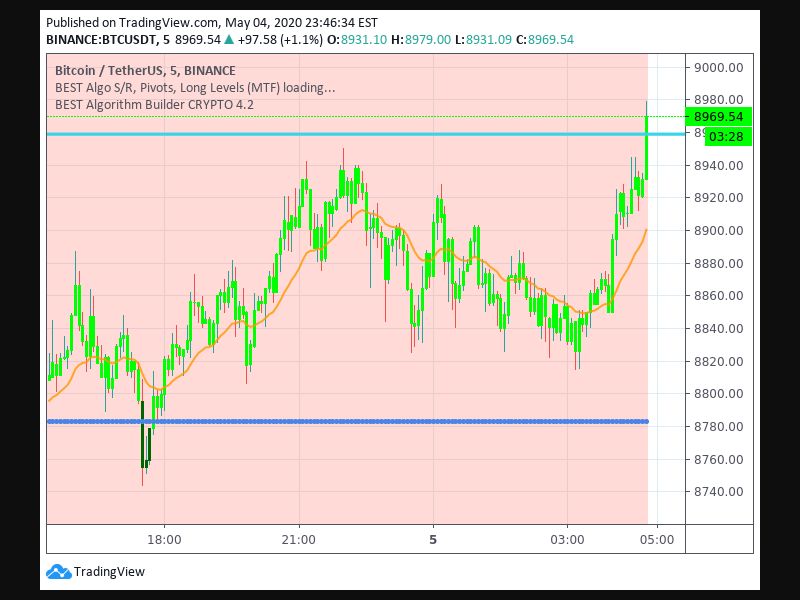
Task: Click the low value L:8931.09
Action: tap(483, 39)
